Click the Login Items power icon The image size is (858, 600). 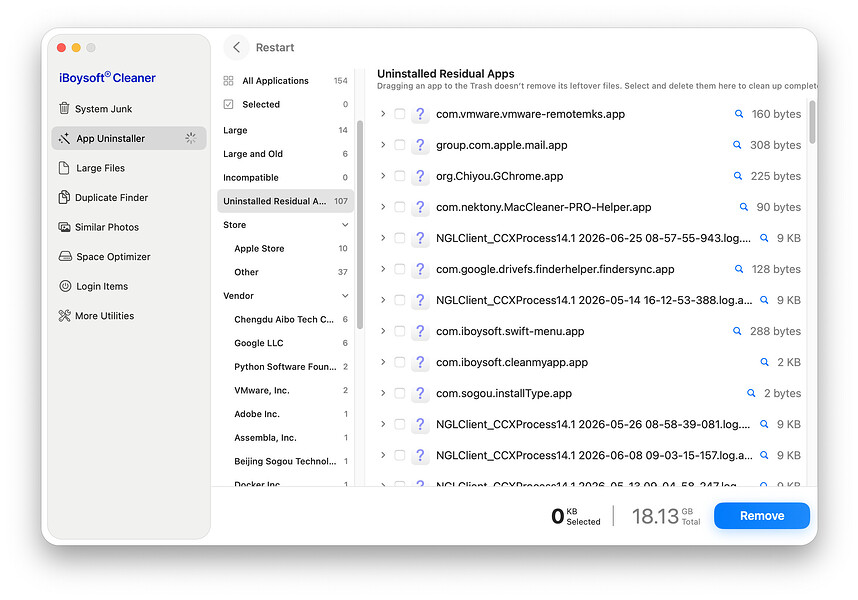click(x=65, y=286)
